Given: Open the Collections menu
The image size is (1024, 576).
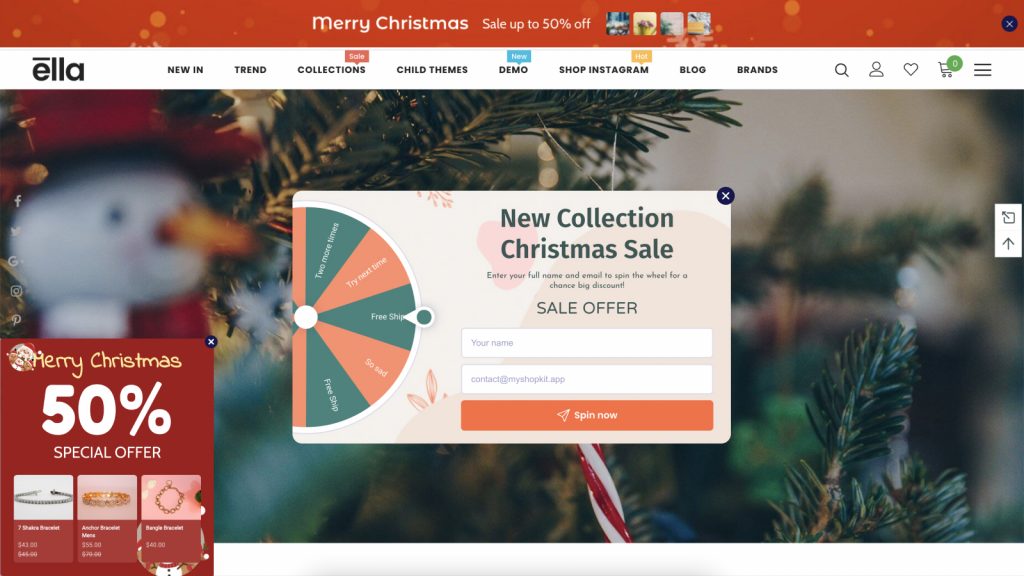Looking at the screenshot, I should pyautogui.click(x=331, y=70).
